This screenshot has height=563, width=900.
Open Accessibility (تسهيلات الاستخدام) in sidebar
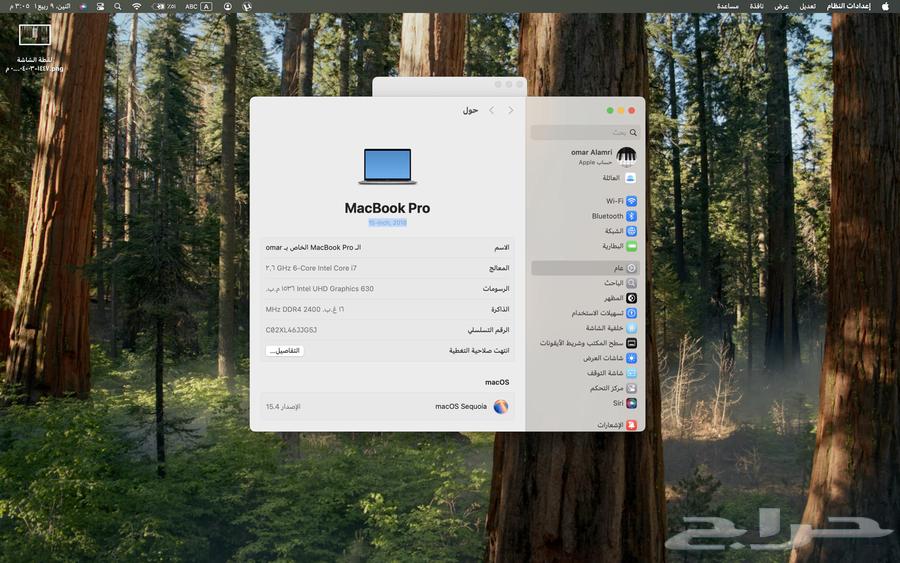604,313
